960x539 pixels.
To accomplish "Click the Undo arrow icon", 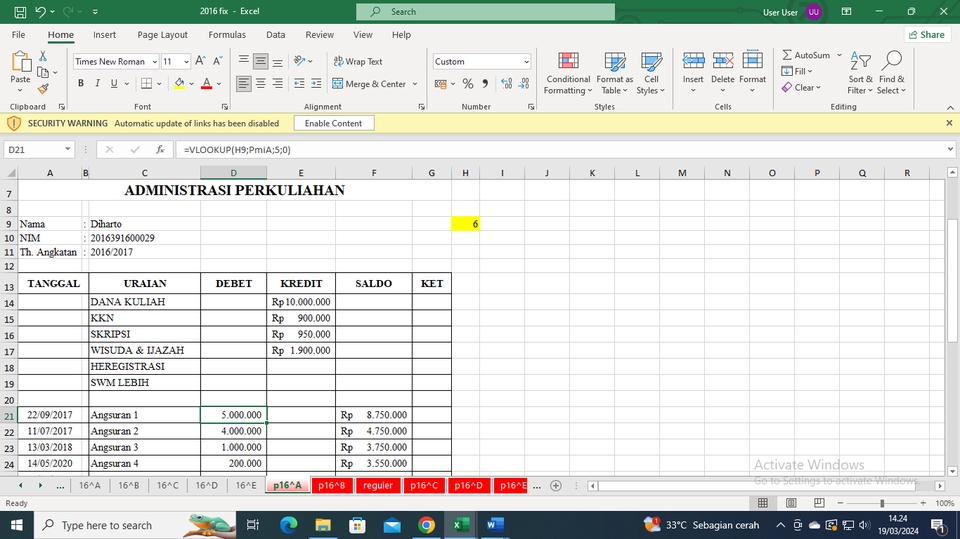I will click(40, 12).
